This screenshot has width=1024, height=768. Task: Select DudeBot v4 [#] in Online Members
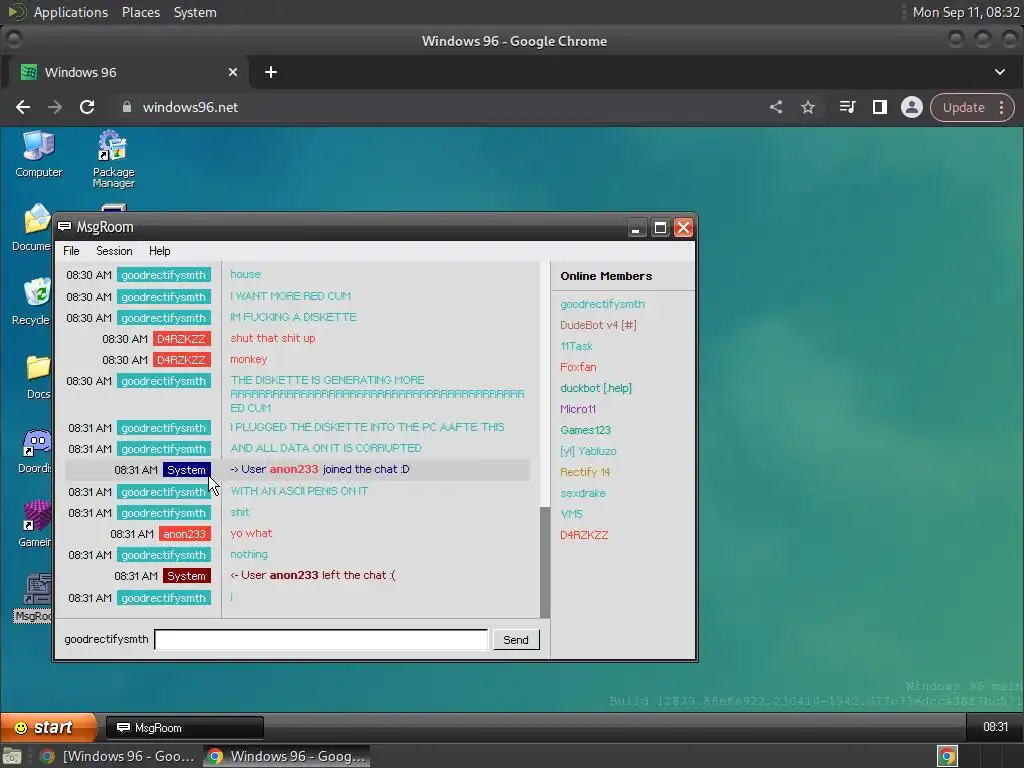click(598, 325)
